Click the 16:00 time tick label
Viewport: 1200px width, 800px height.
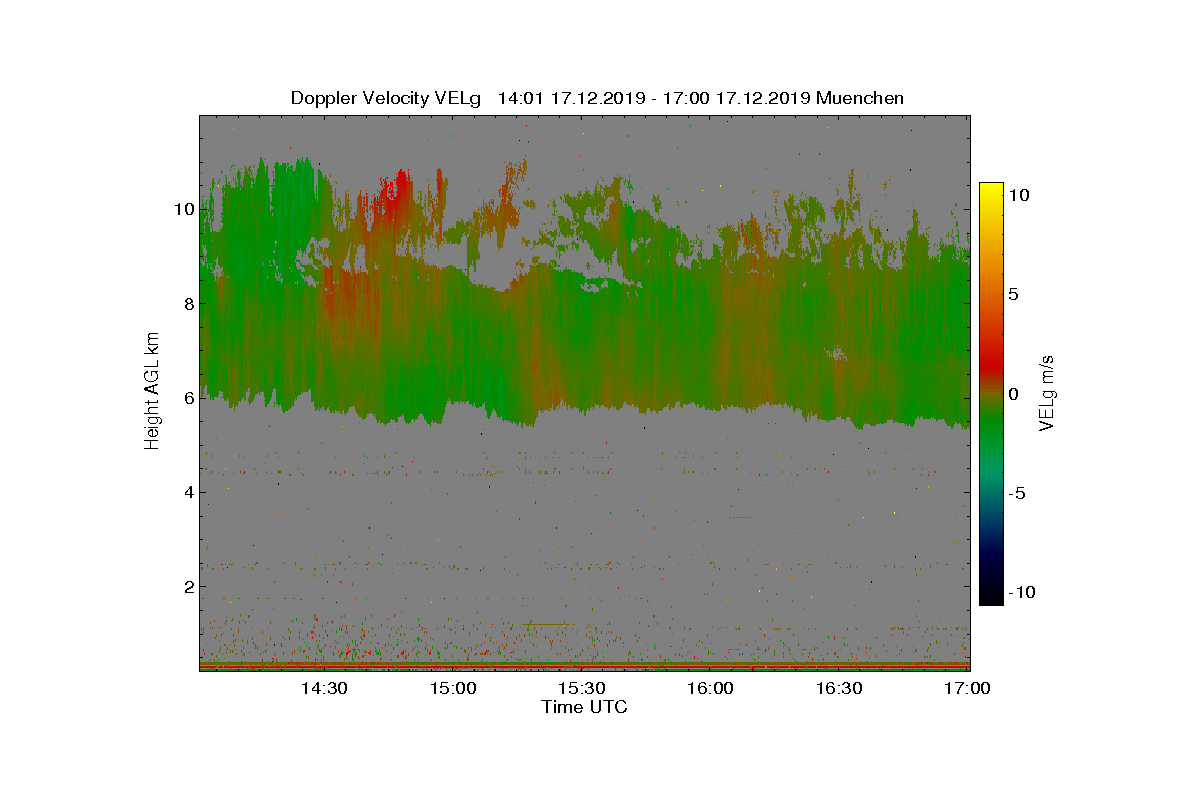click(x=710, y=688)
